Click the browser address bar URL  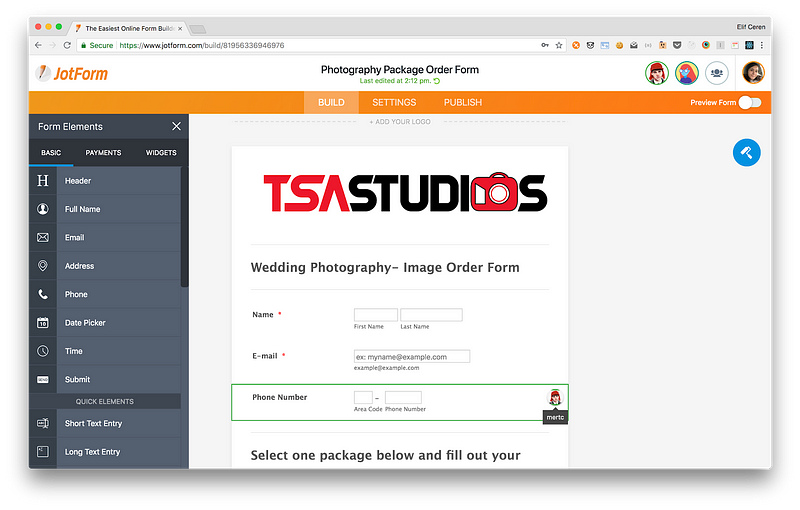coord(202,45)
